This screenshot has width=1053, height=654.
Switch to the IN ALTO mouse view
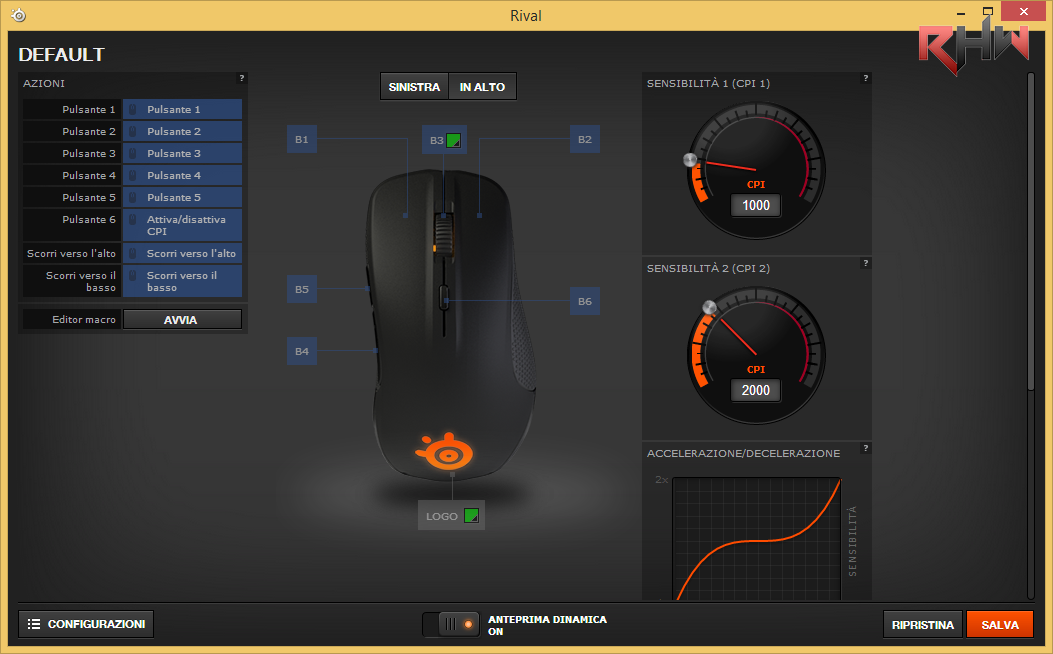click(x=482, y=87)
